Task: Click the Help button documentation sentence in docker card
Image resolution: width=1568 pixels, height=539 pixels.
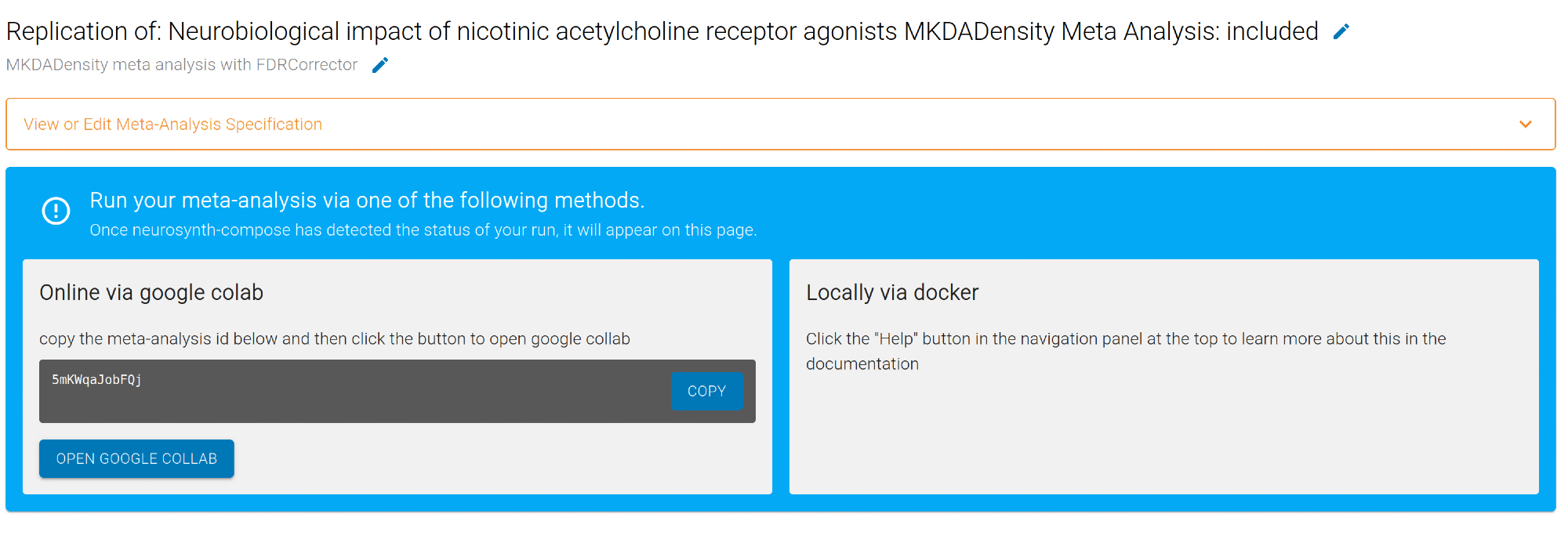Action: click(x=1126, y=338)
